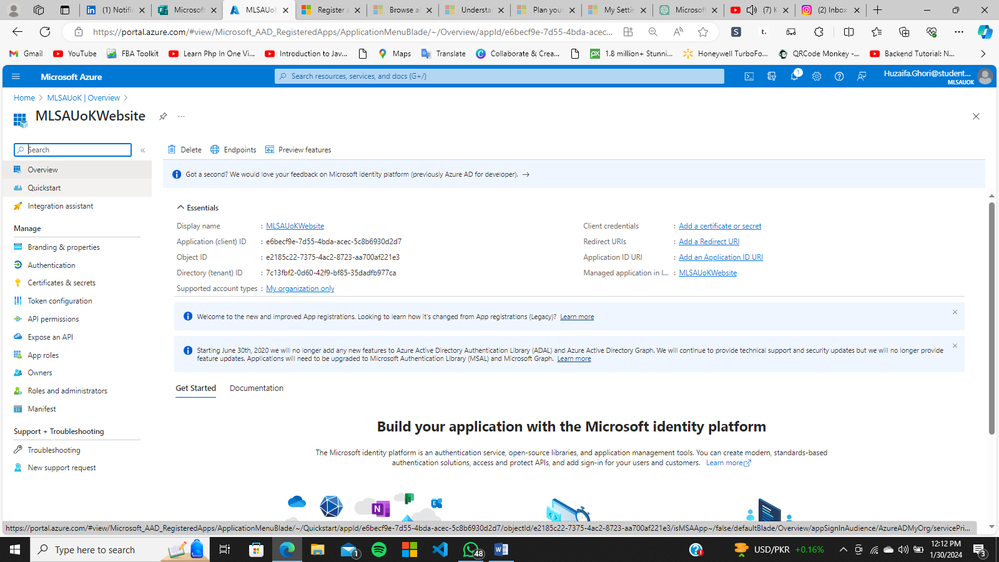Dismiss the App registrations welcome notice
Viewport: 999px width, 562px height.
tap(955, 312)
